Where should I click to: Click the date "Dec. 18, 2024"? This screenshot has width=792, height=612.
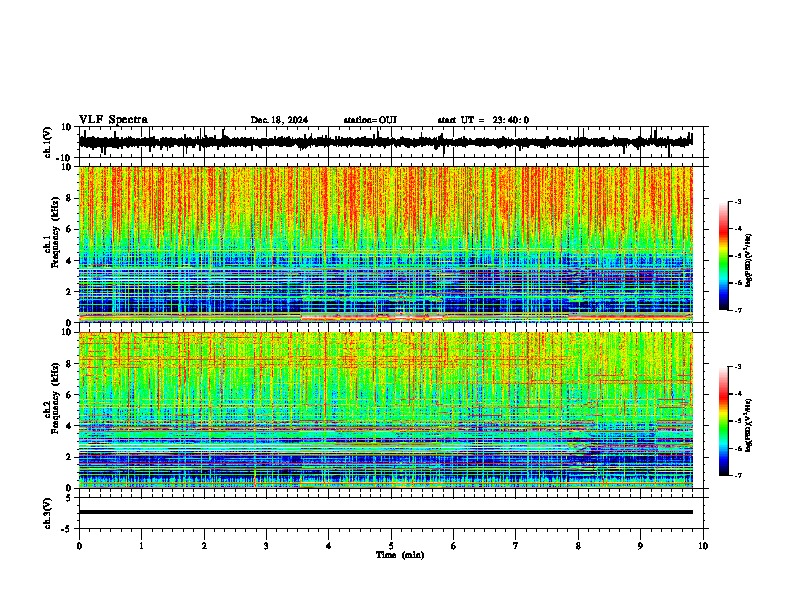click(x=279, y=120)
